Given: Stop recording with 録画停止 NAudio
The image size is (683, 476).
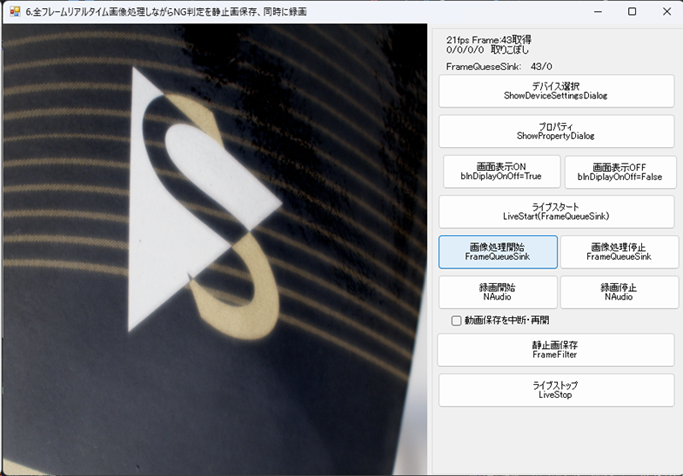Looking at the screenshot, I should [x=619, y=292].
